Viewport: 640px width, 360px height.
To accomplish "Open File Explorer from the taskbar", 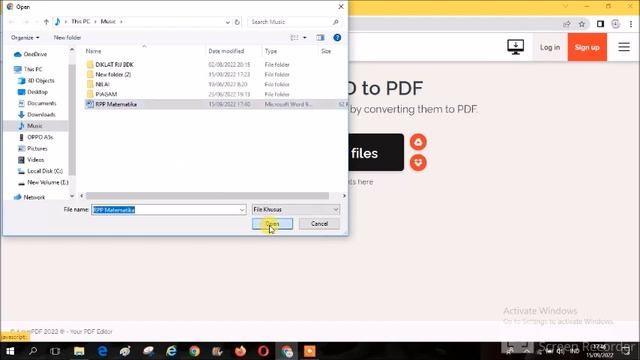I will (x=79, y=351).
